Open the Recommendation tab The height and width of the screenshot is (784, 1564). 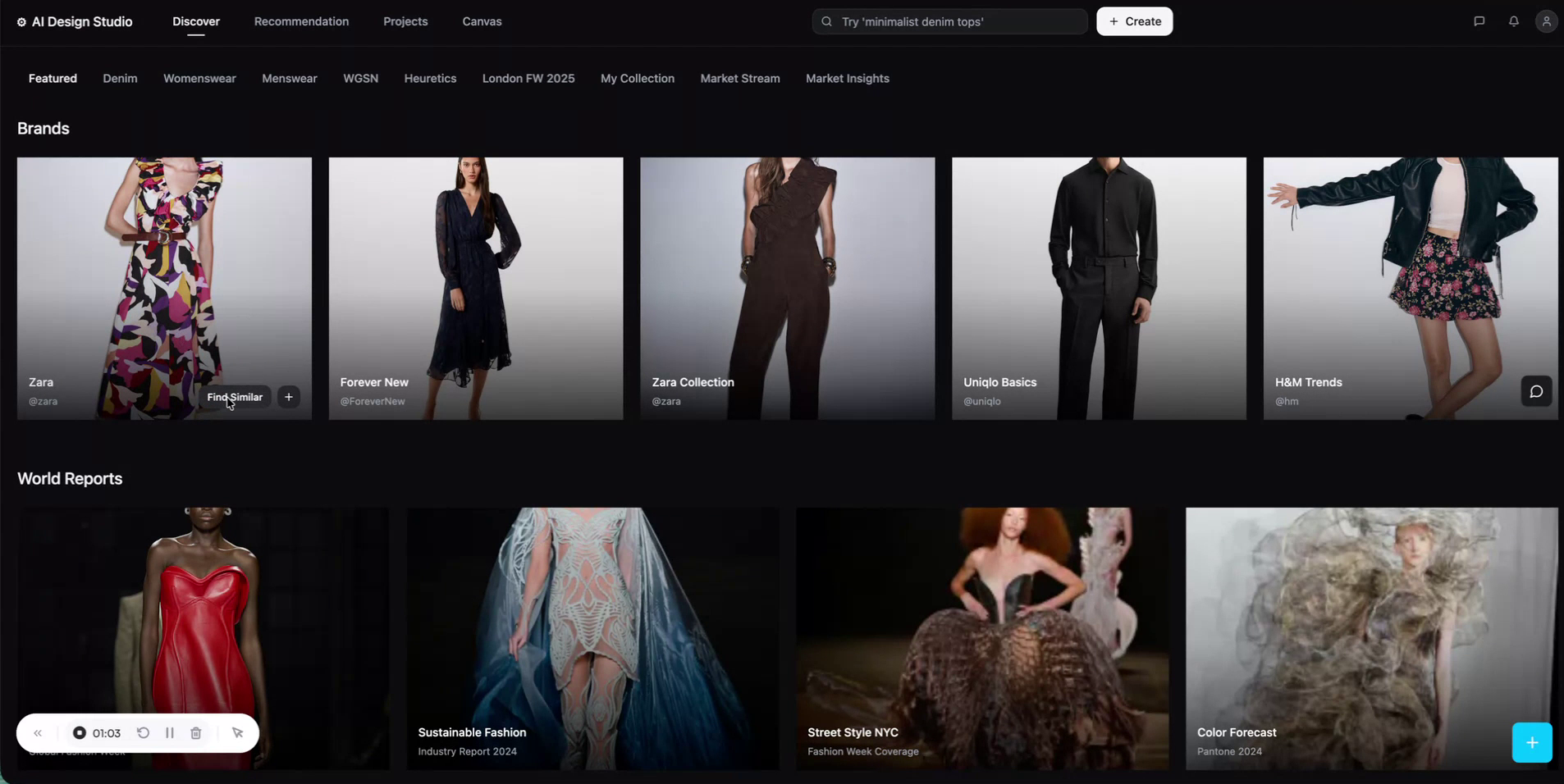301,21
